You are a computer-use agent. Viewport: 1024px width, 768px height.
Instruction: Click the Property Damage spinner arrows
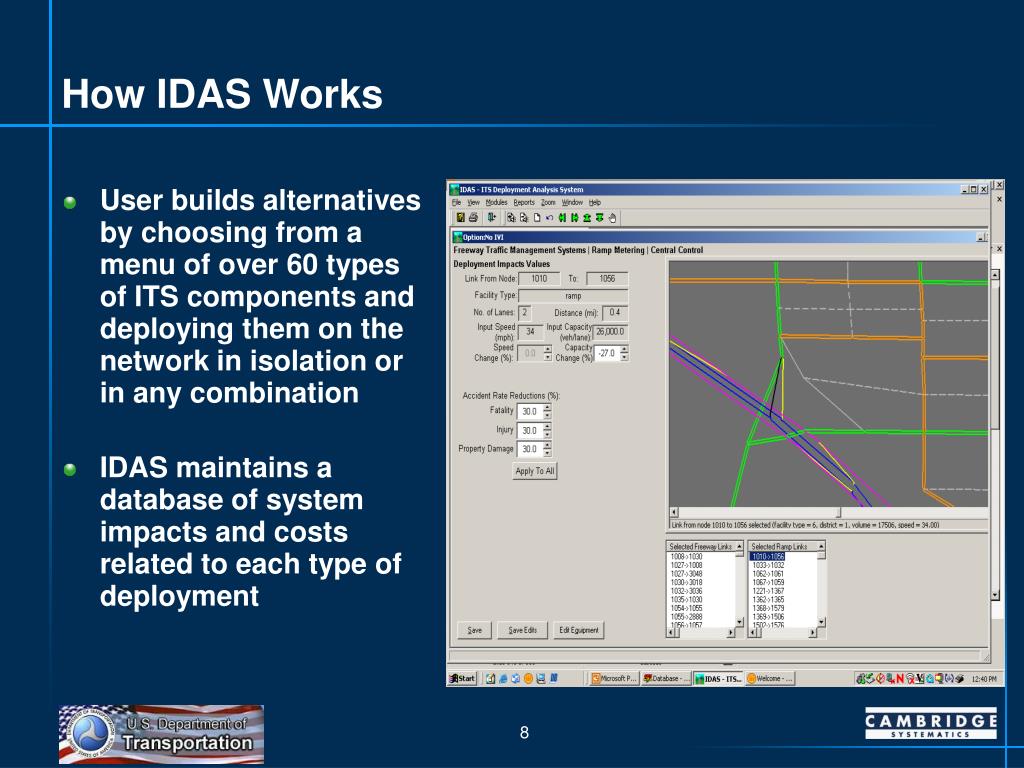(547, 449)
